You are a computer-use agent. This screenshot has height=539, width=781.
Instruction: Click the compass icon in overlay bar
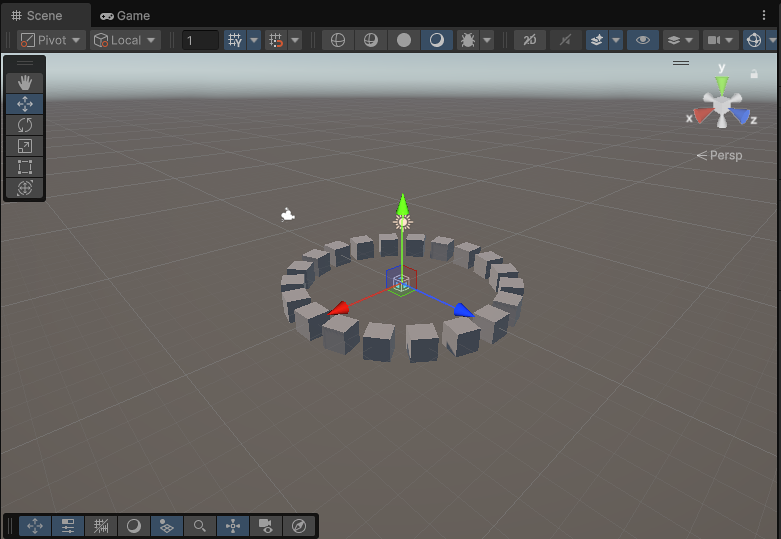[x=299, y=526]
